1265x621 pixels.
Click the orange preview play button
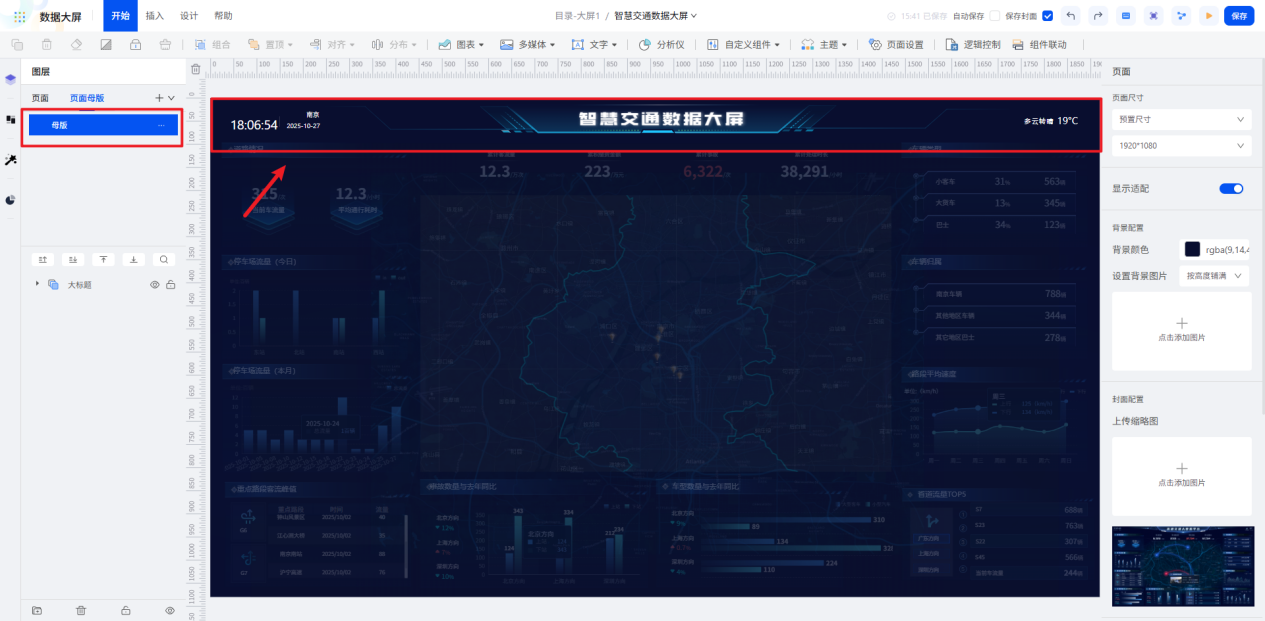point(1209,16)
